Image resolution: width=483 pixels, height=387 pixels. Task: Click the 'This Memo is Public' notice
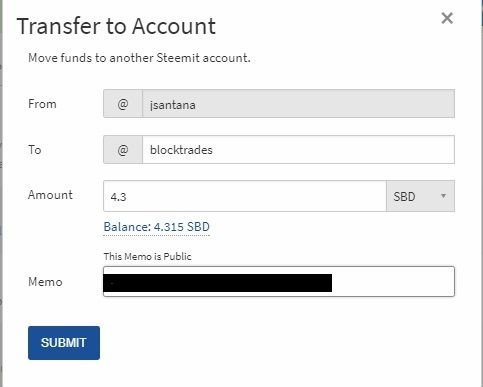click(x=148, y=256)
